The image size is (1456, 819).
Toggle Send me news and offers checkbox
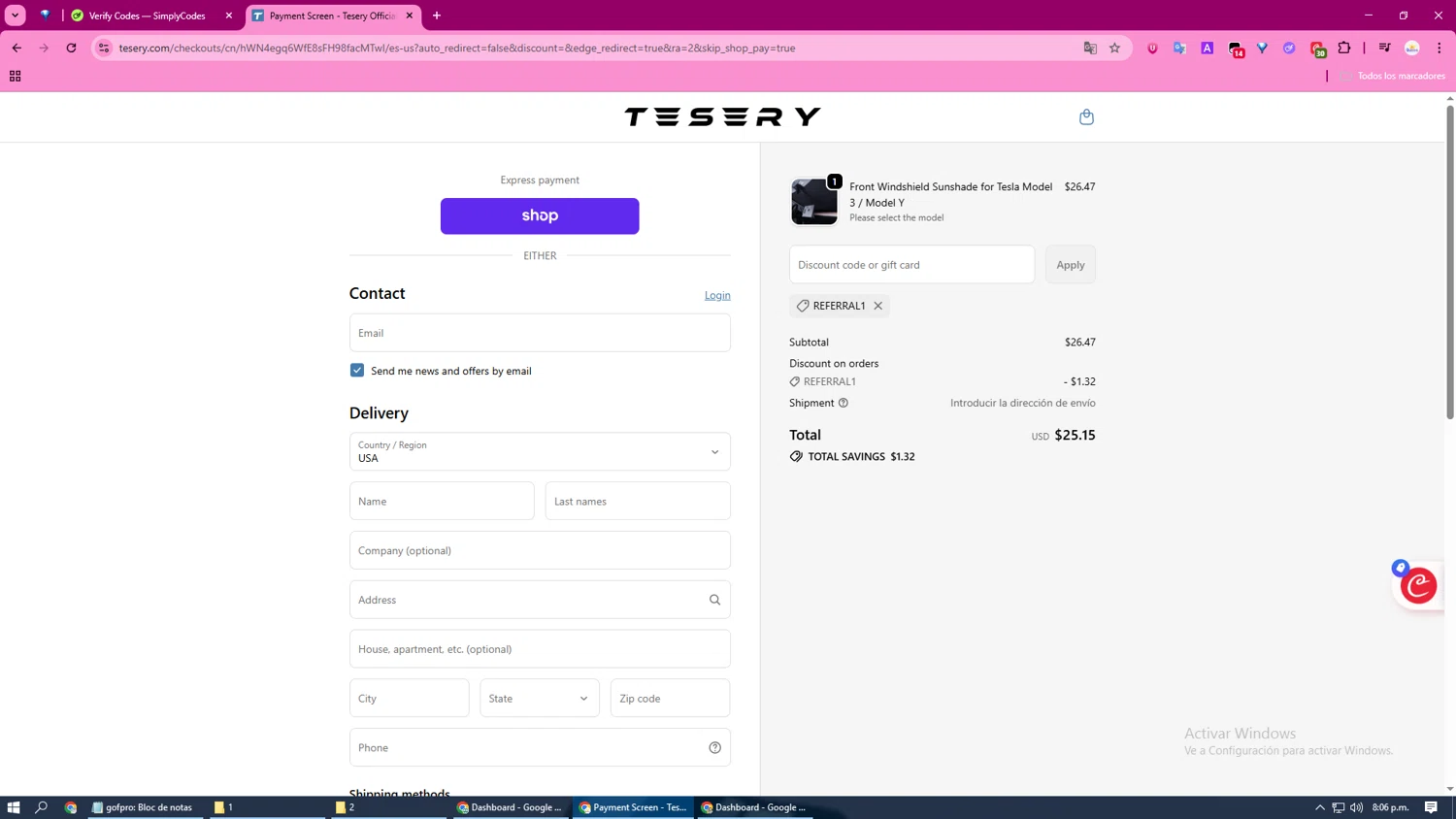357,371
